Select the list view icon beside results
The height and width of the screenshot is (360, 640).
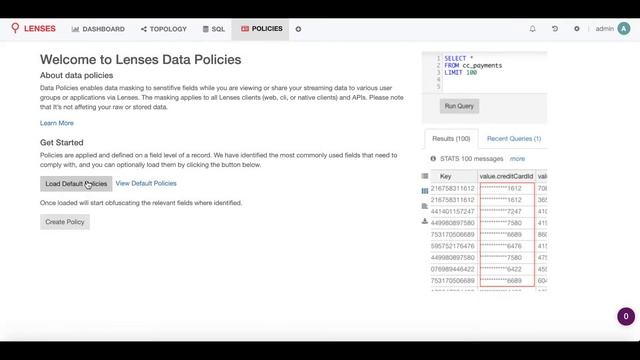coord(424,176)
